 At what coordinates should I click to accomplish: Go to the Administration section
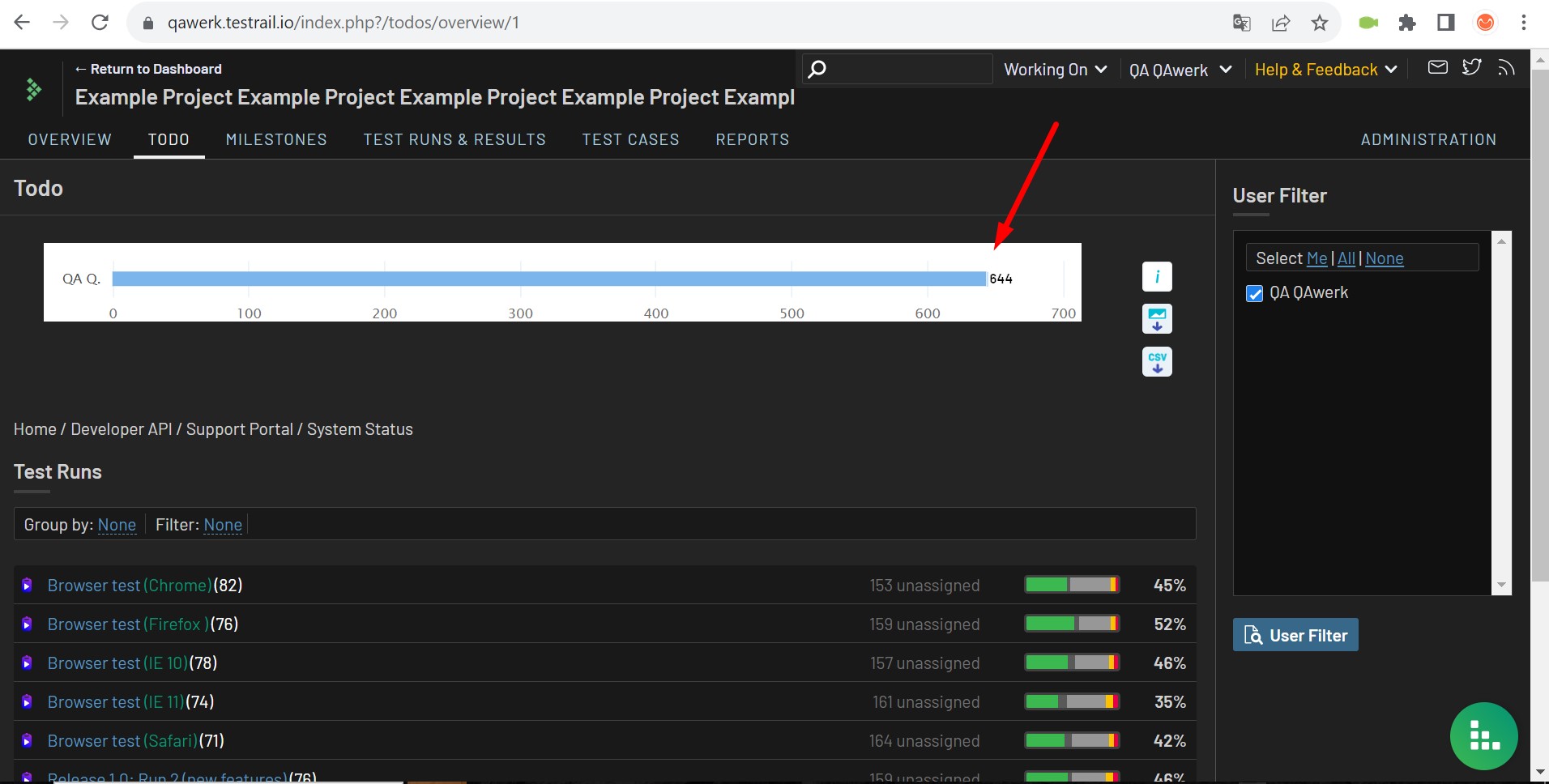(1428, 139)
